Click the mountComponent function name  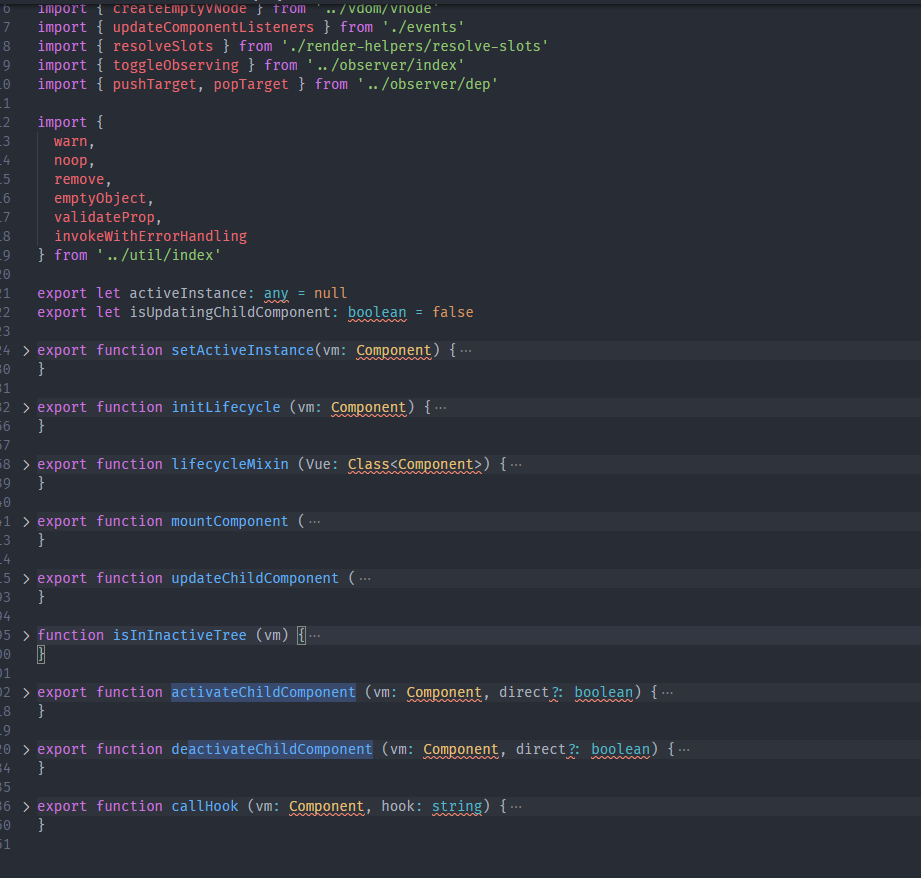pos(230,522)
